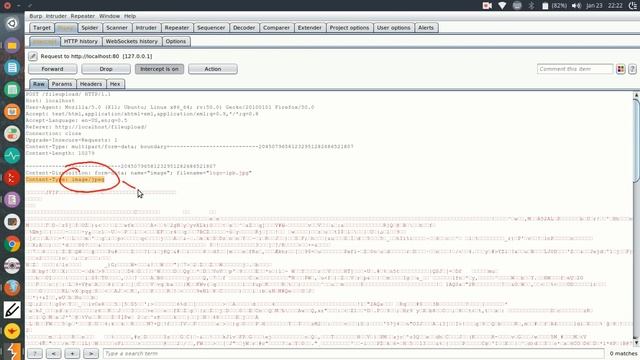Open the Bluetooth indicator
The image size is (640, 360).
coord(531,5)
